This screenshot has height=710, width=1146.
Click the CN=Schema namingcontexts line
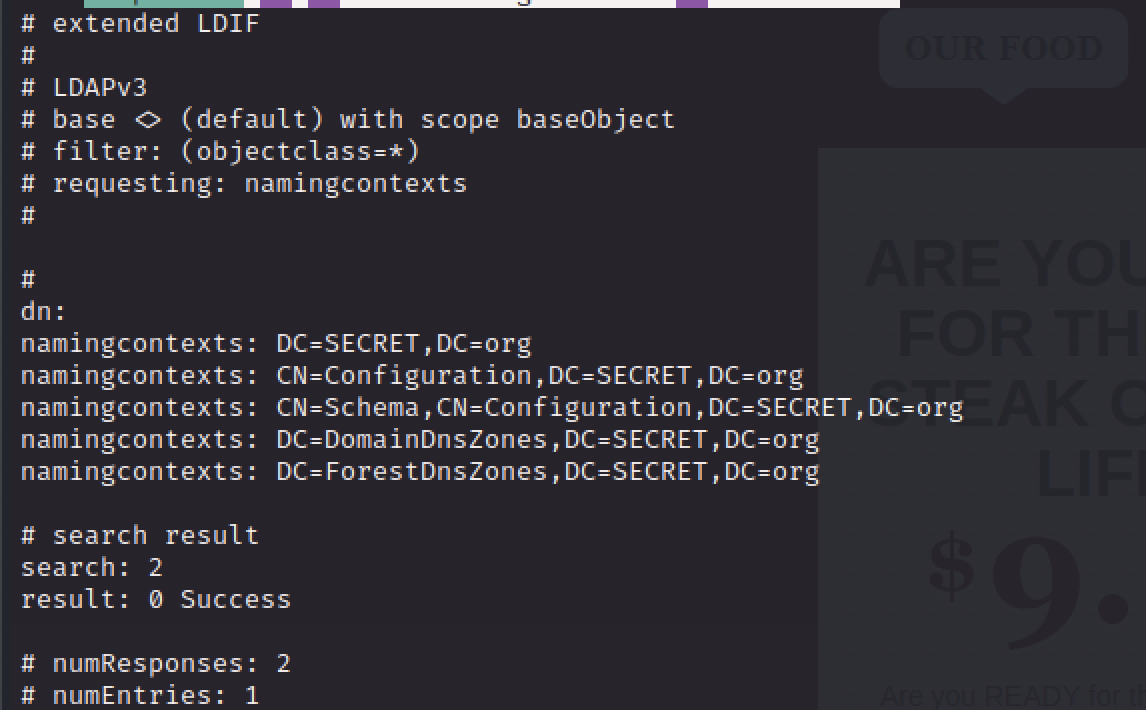[492, 407]
